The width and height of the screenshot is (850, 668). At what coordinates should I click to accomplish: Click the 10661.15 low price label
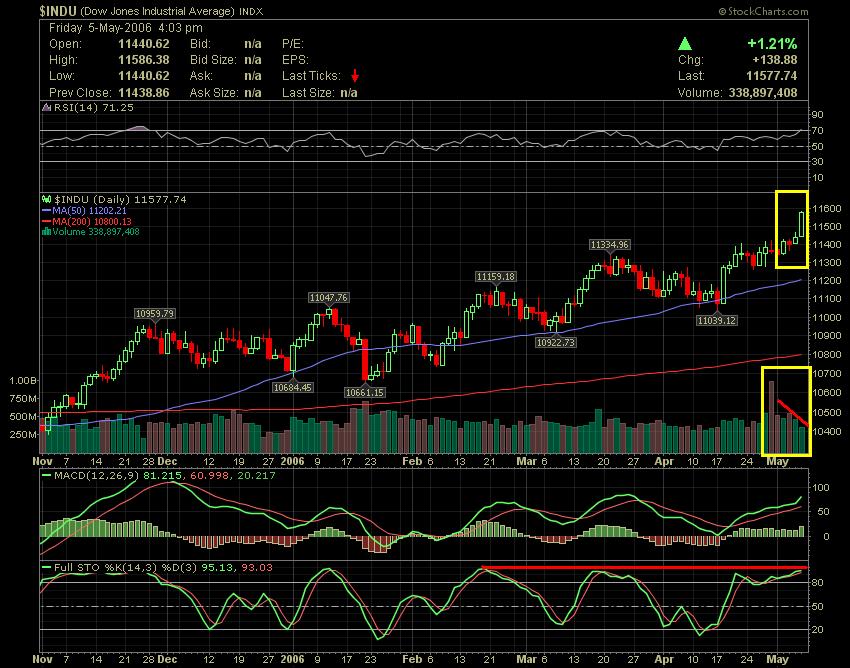point(365,392)
